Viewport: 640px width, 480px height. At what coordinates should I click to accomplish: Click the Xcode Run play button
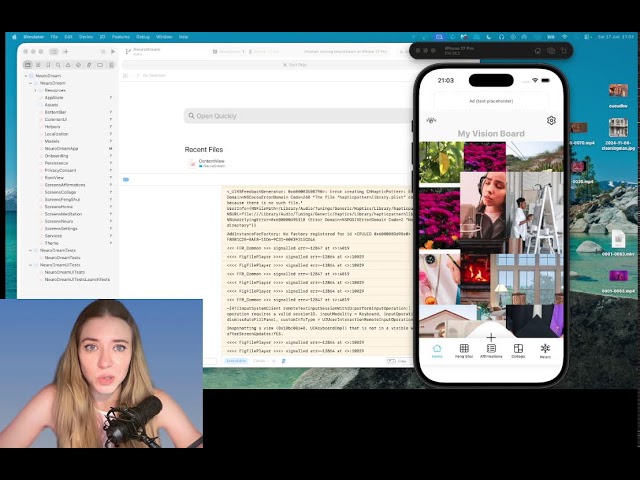coord(113,51)
